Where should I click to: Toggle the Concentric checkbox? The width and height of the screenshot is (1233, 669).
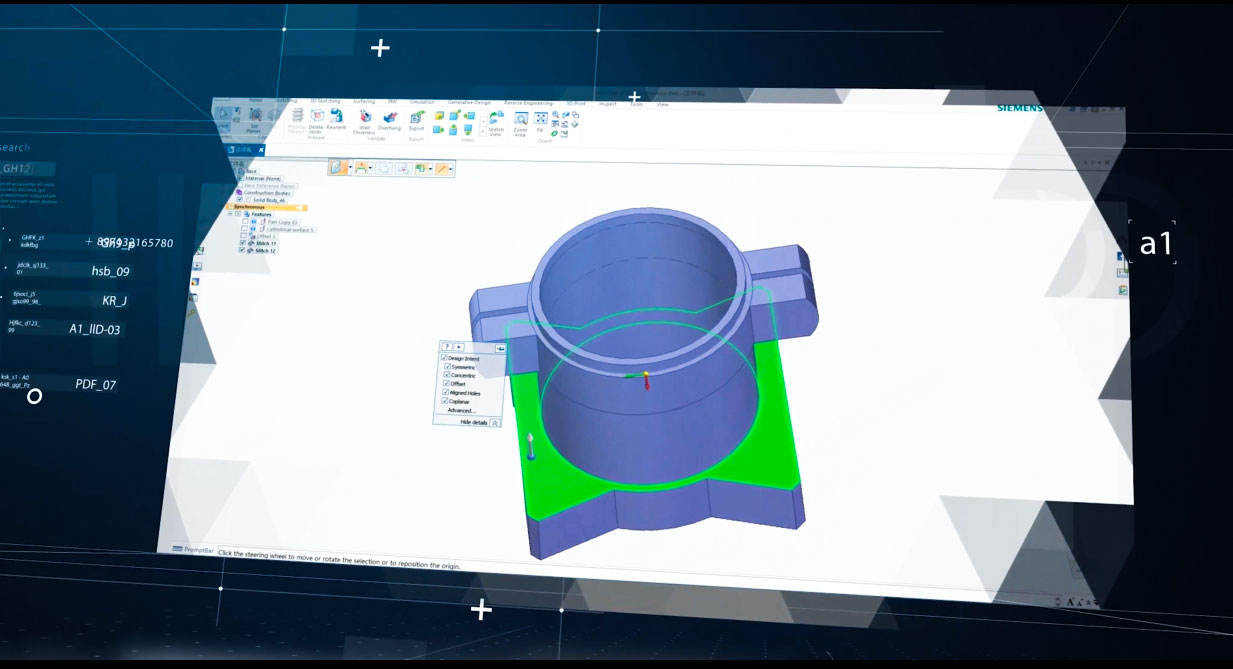(x=446, y=376)
